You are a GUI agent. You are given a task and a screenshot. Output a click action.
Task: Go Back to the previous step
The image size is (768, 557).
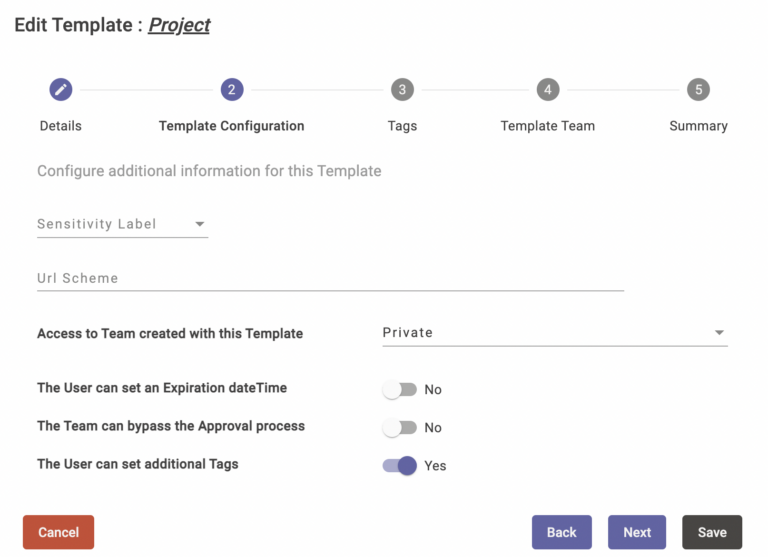coord(561,532)
